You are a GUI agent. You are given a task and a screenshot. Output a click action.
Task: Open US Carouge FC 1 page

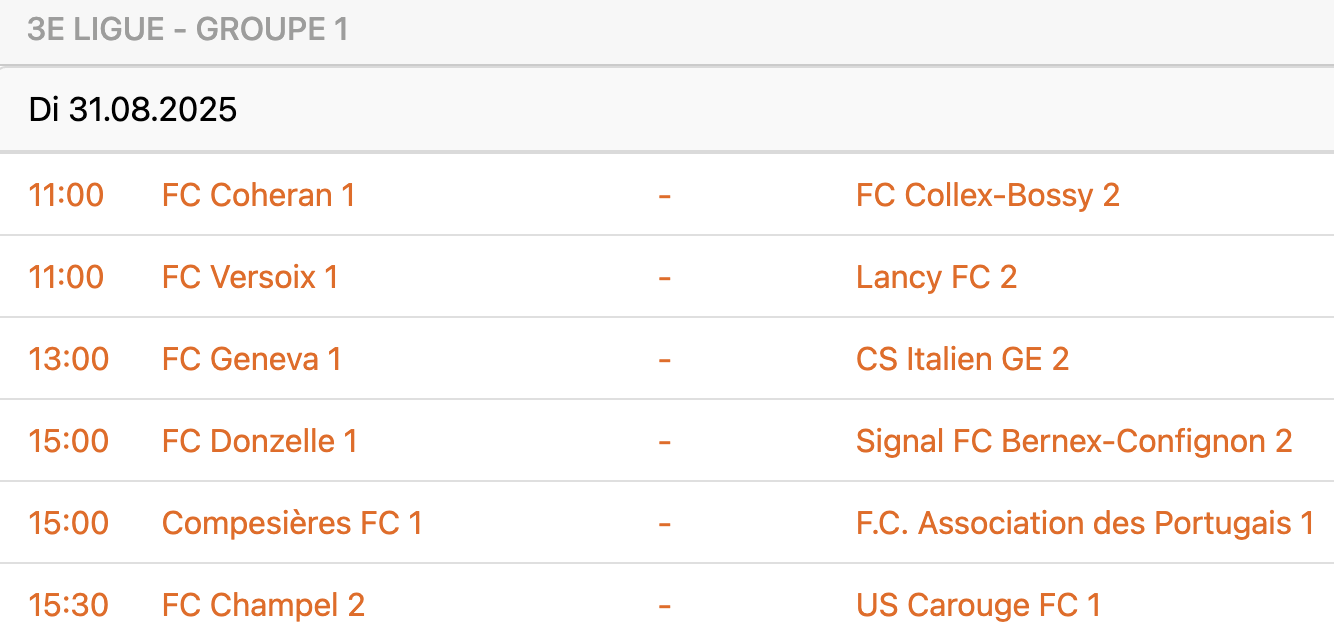pos(978,605)
